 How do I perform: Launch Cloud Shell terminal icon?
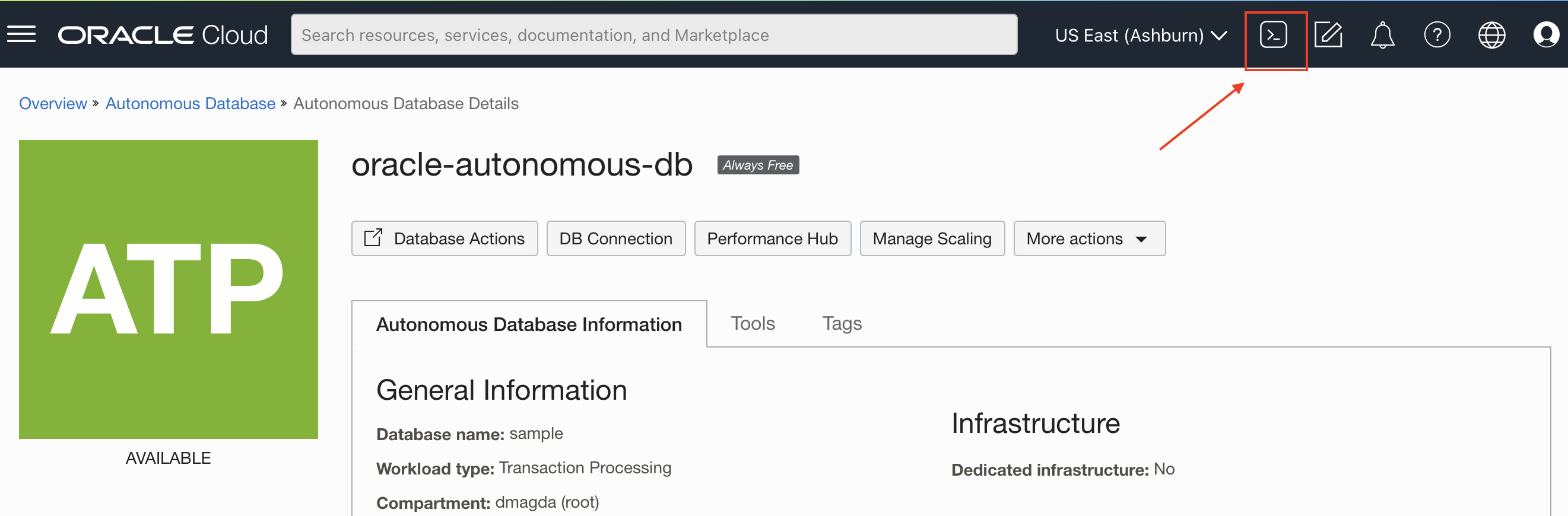click(1274, 34)
